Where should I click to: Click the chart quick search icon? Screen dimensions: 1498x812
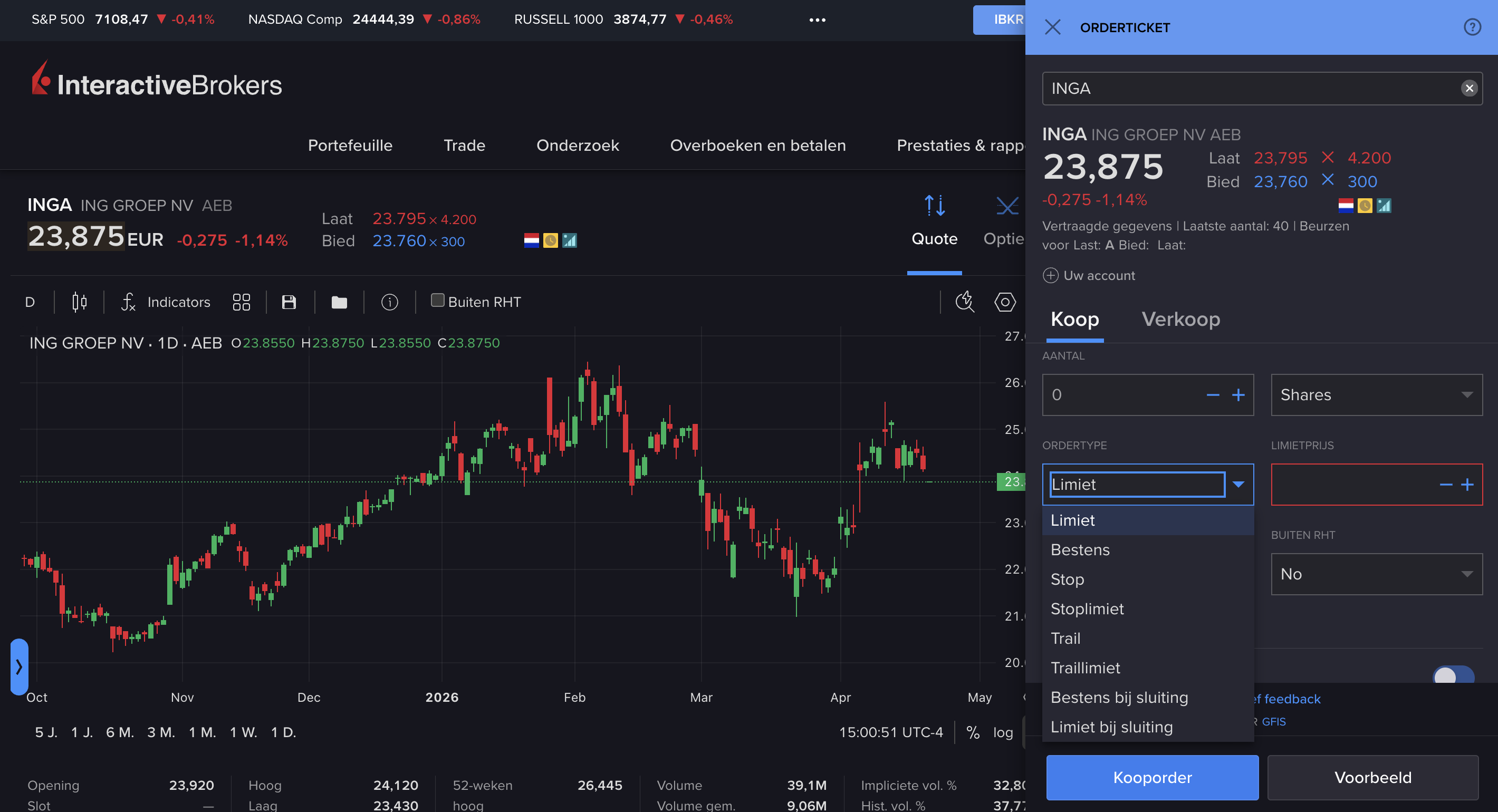965,302
